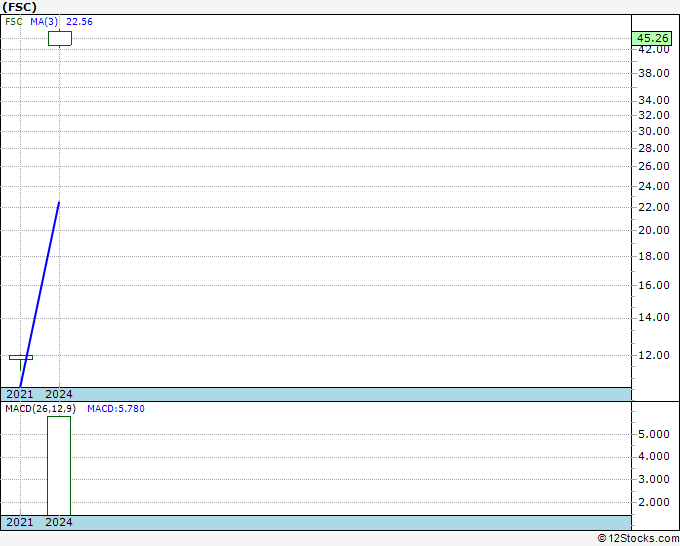Click the 24.00 price axis label
Viewport: 680px width, 546px height.
(654, 186)
